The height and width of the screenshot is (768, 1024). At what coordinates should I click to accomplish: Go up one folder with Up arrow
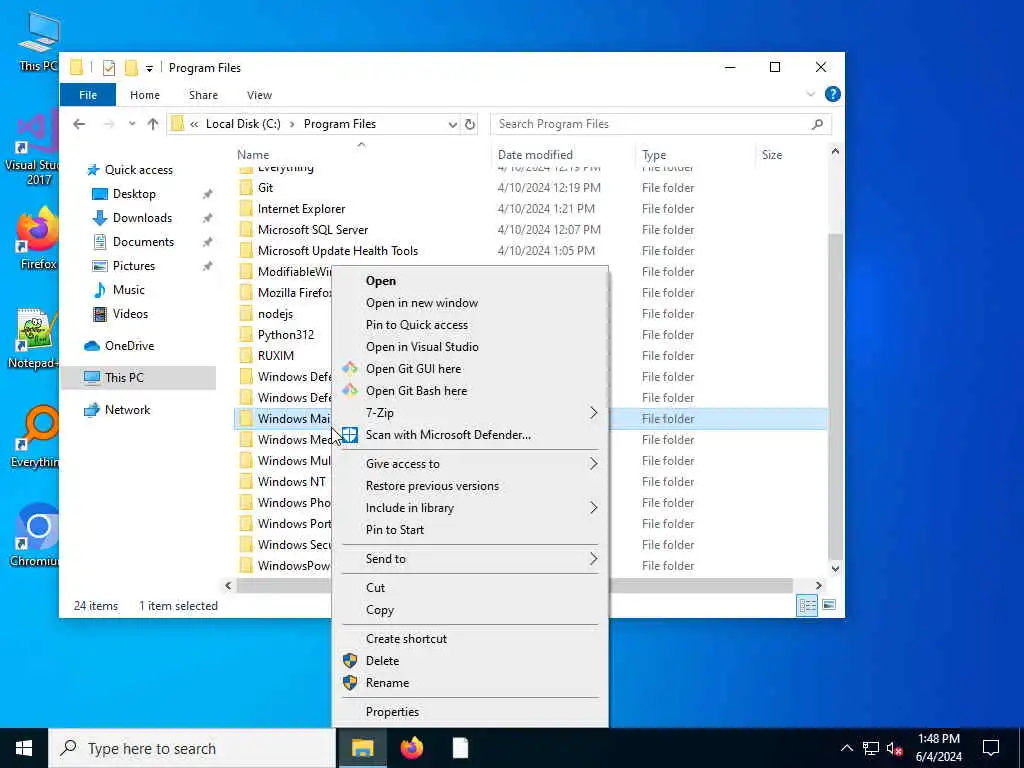click(x=153, y=124)
